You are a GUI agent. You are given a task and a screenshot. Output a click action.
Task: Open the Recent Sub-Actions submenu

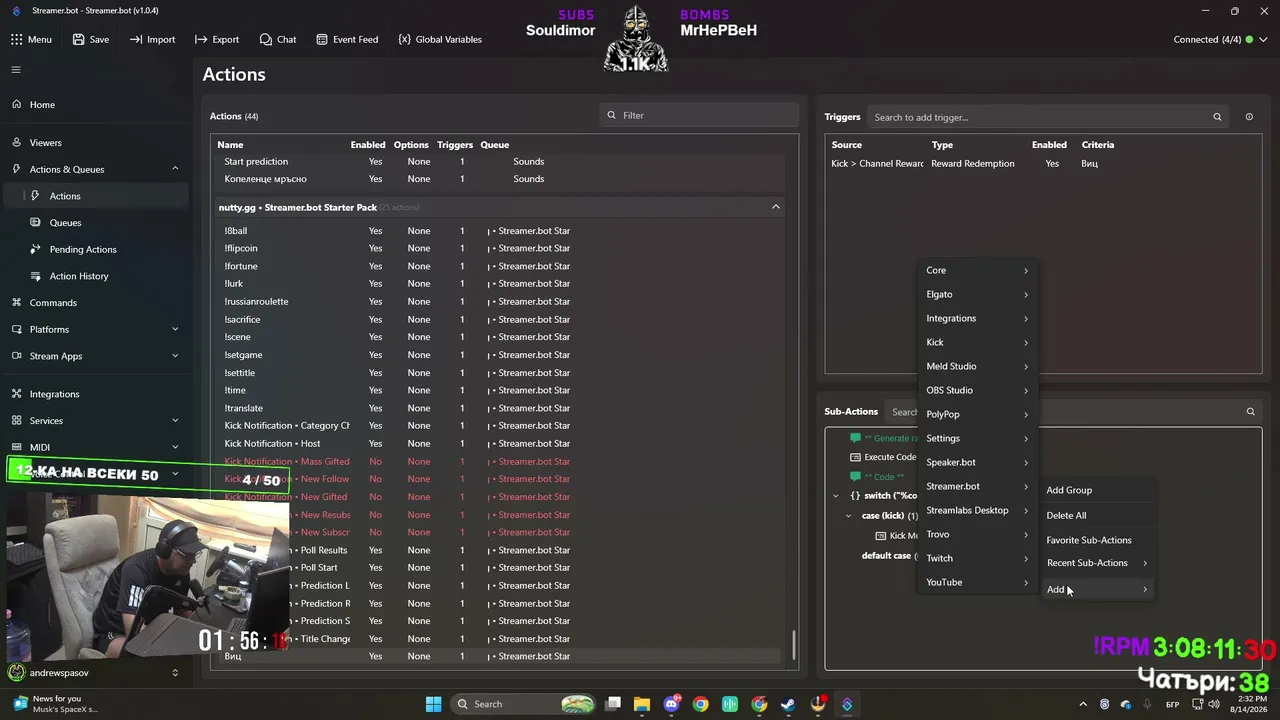point(1097,563)
